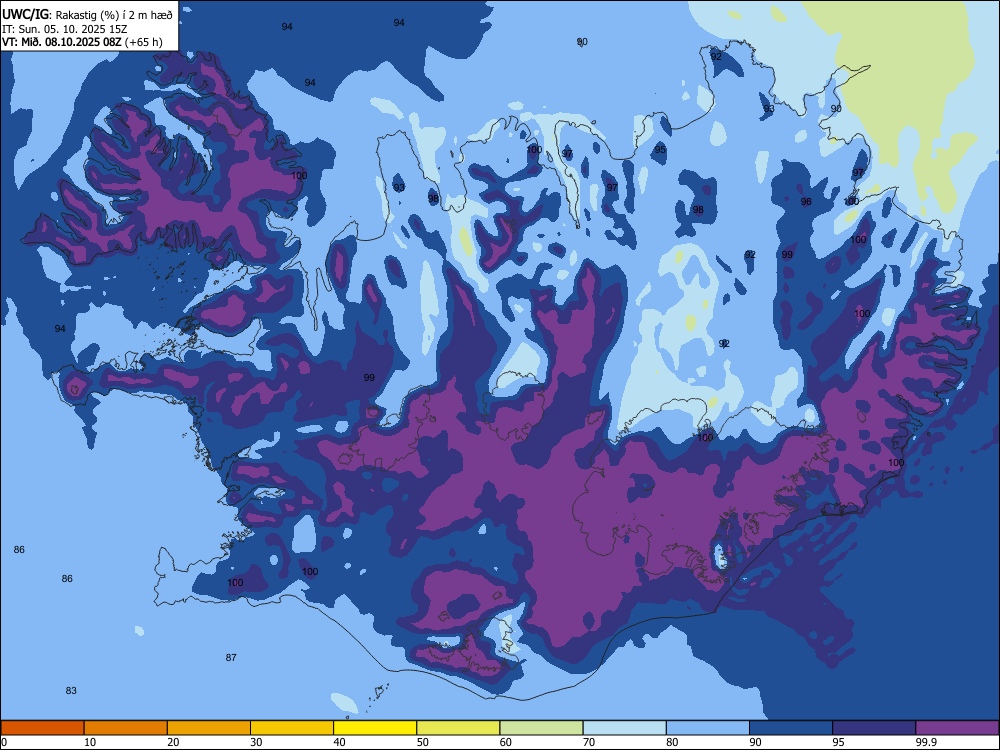Viewport: 1000px width, 750px height.
Task: Click the amber 30–40 legend swatch
Action: 292,728
